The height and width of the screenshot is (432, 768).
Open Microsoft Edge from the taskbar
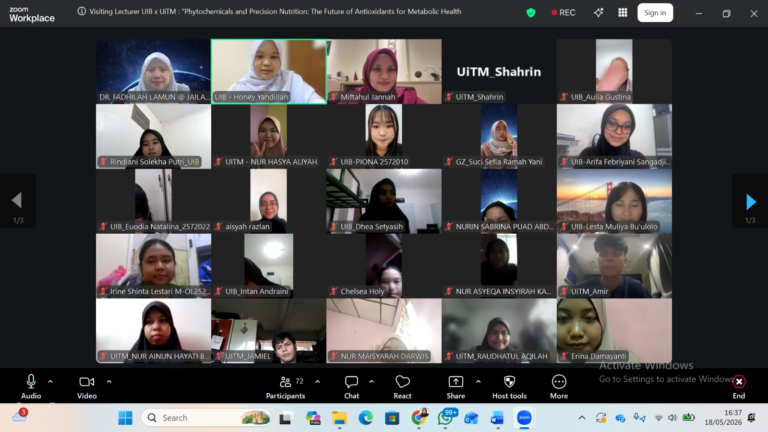point(365,418)
